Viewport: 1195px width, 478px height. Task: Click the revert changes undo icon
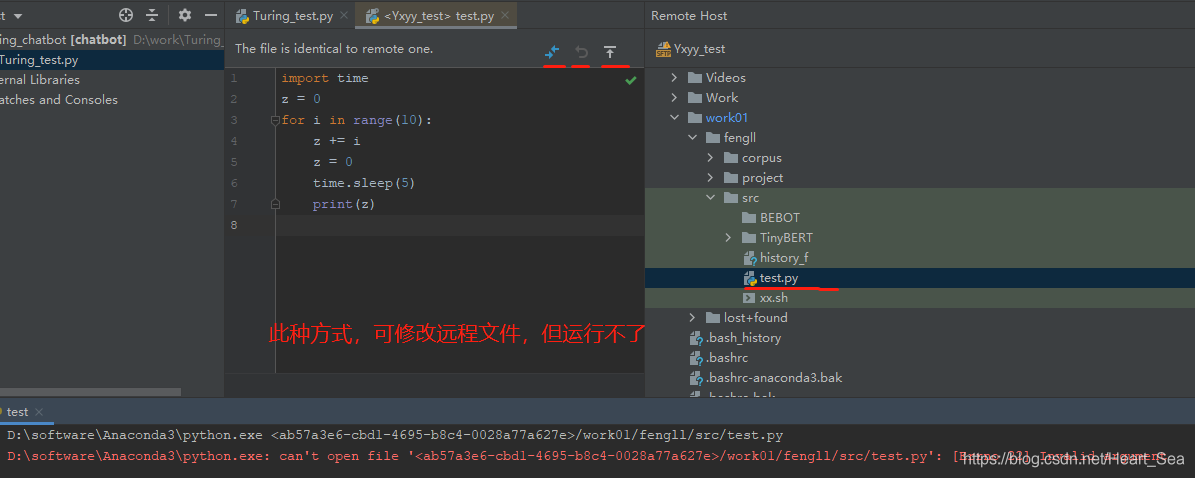pyautogui.click(x=581, y=52)
